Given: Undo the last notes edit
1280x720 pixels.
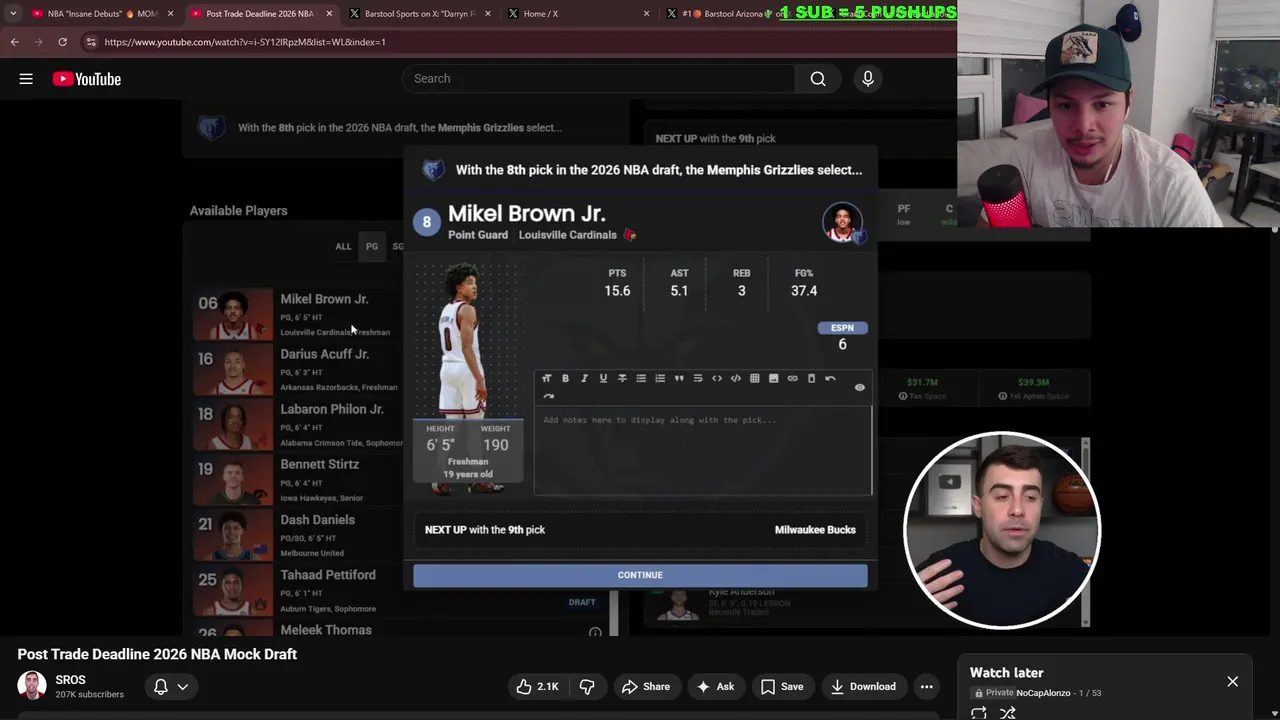Looking at the screenshot, I should (831, 379).
